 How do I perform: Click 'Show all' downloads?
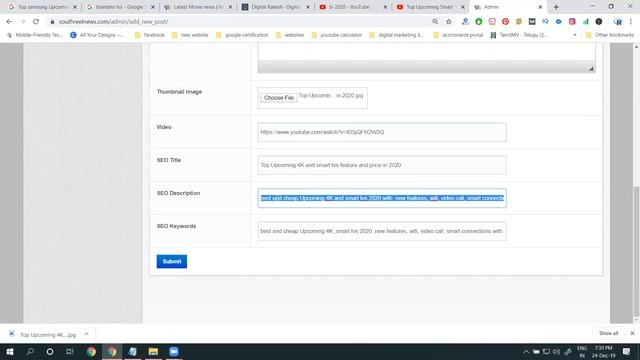tap(608, 333)
